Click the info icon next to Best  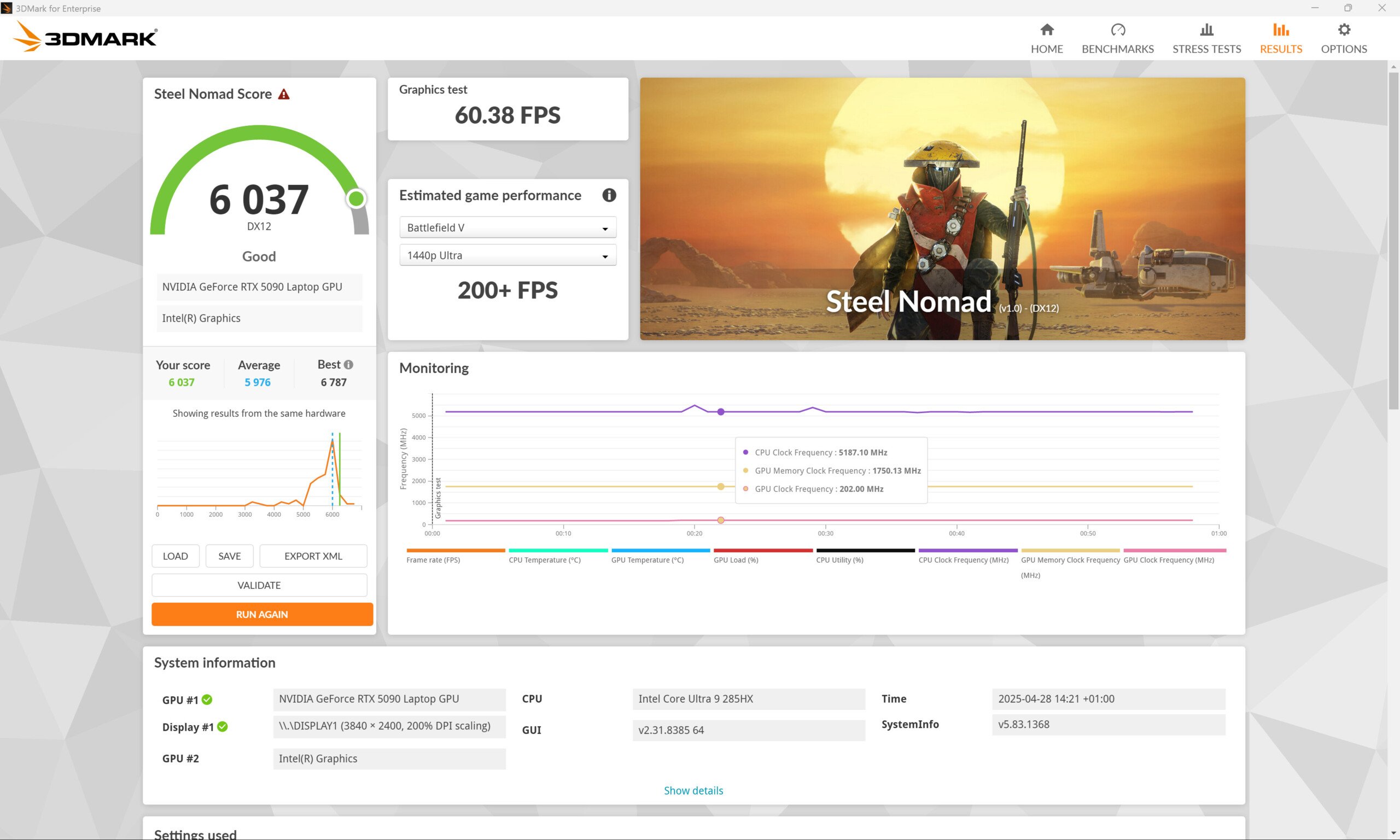348,365
